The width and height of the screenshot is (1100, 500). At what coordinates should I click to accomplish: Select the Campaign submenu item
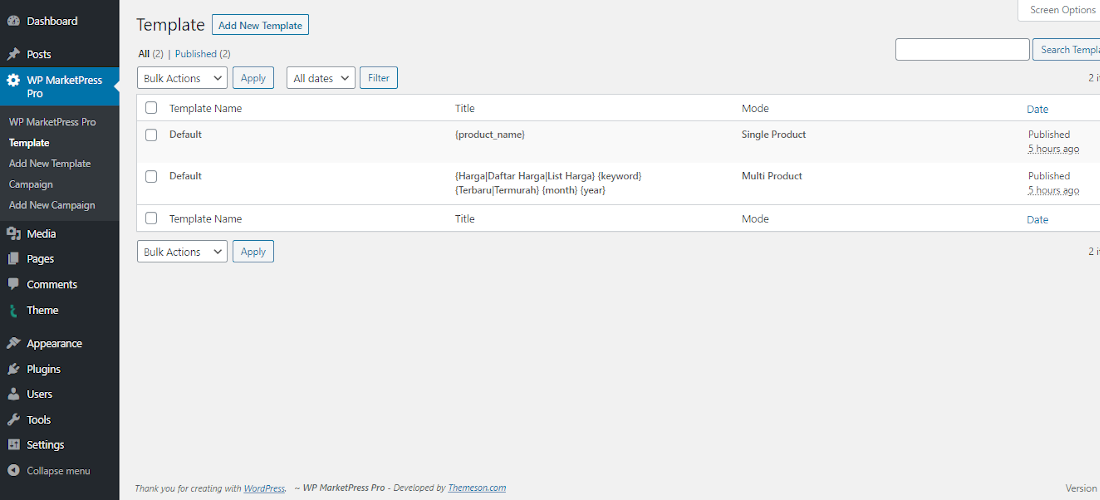click(31, 184)
